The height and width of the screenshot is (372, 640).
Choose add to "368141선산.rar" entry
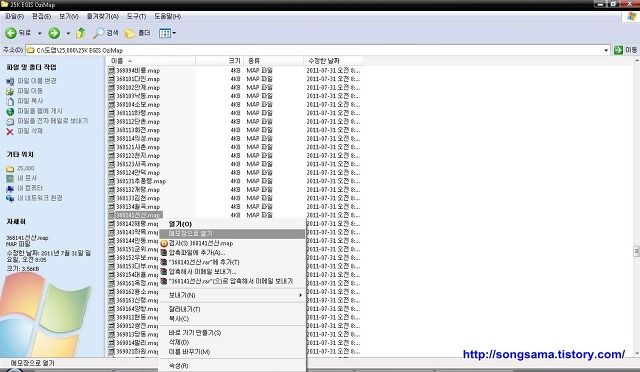pos(232,262)
